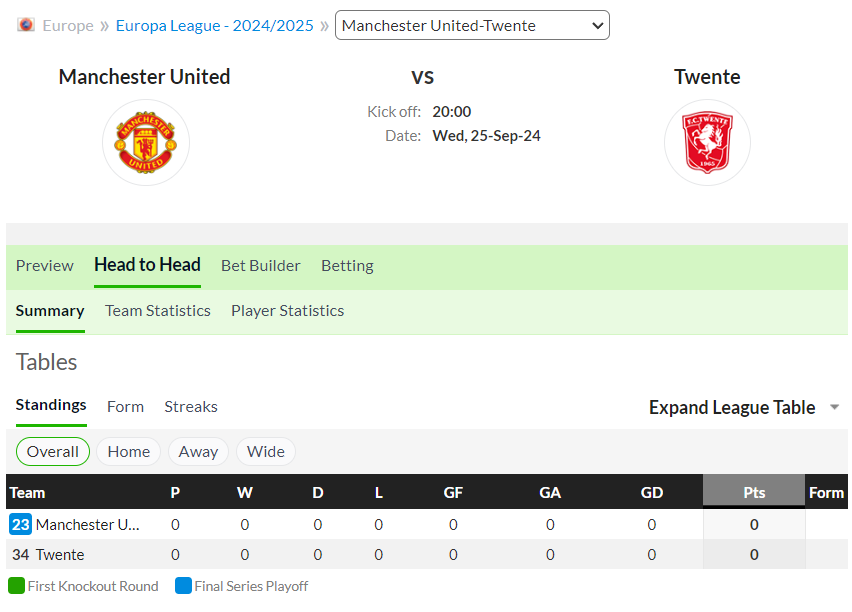852x612 pixels.
Task: Click the Expand League Table arrow icon
Action: (835, 407)
